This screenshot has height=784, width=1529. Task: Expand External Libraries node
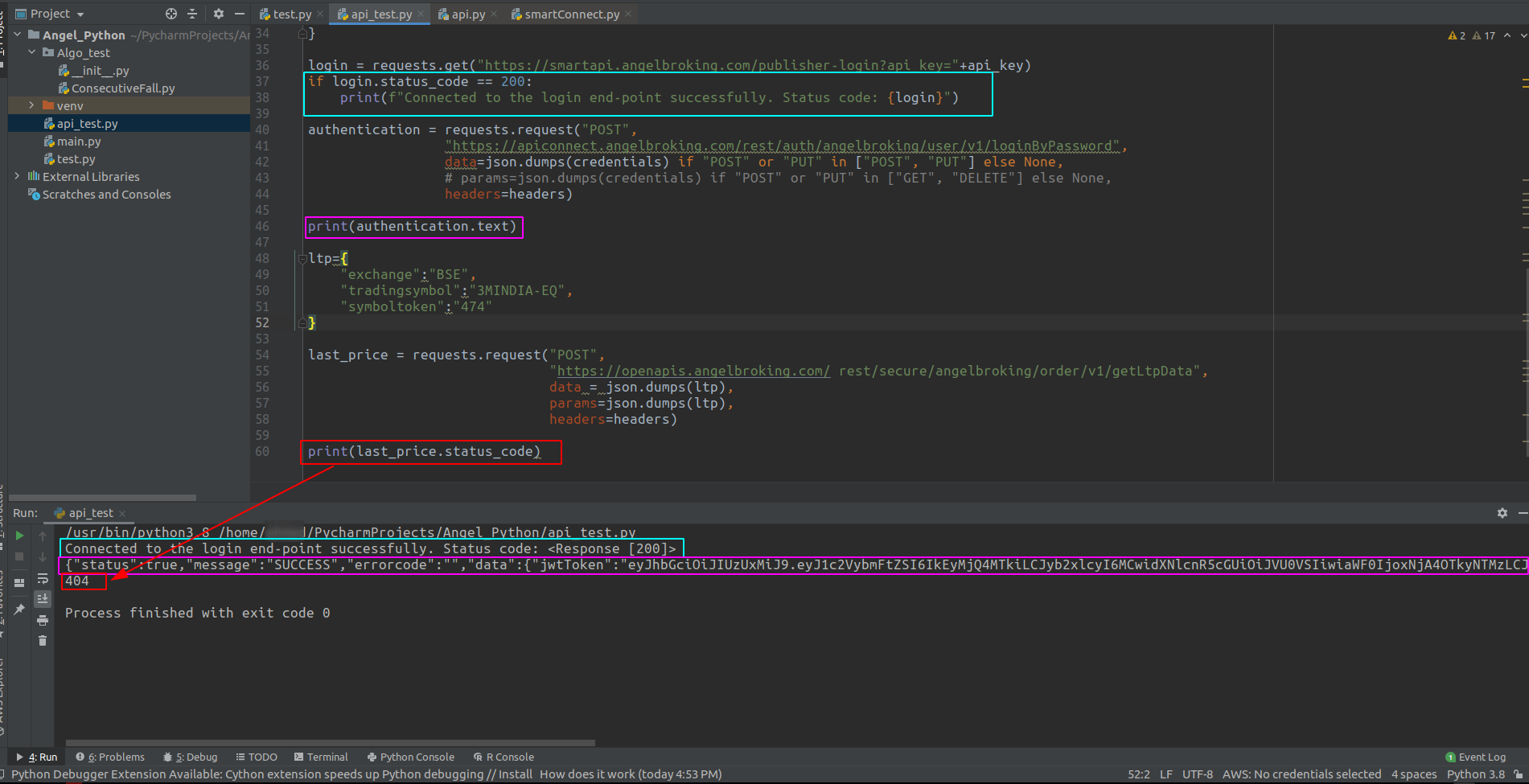pos(18,176)
